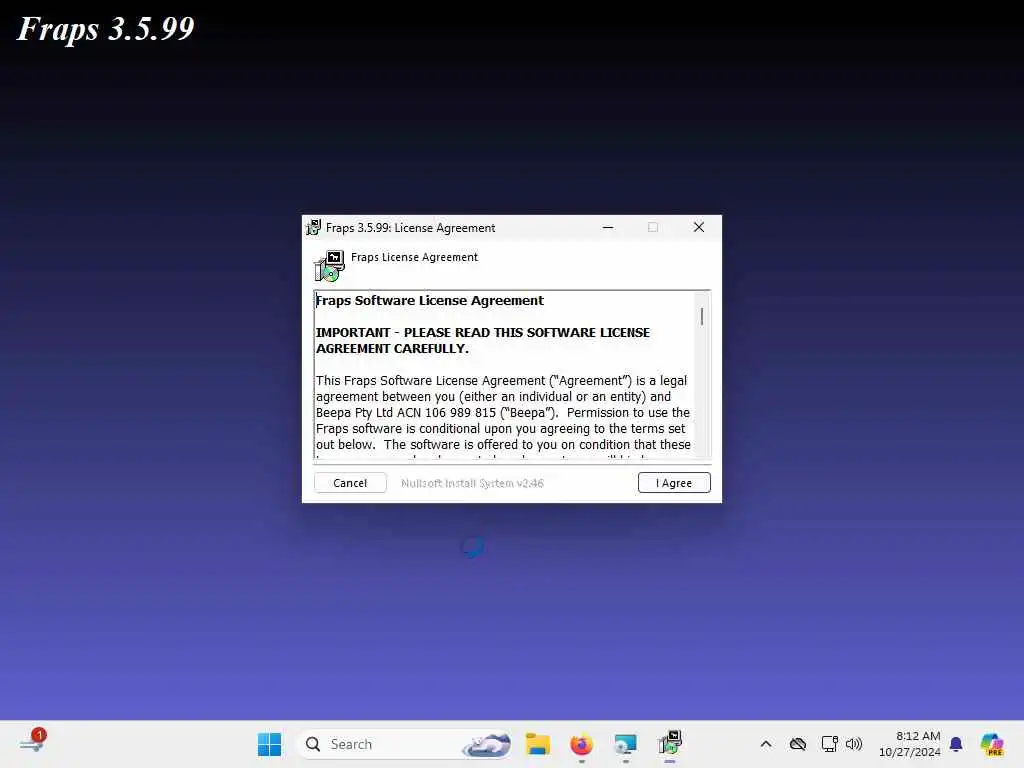The width and height of the screenshot is (1024, 768).
Task: Click the I Agree button
Action: pos(673,483)
